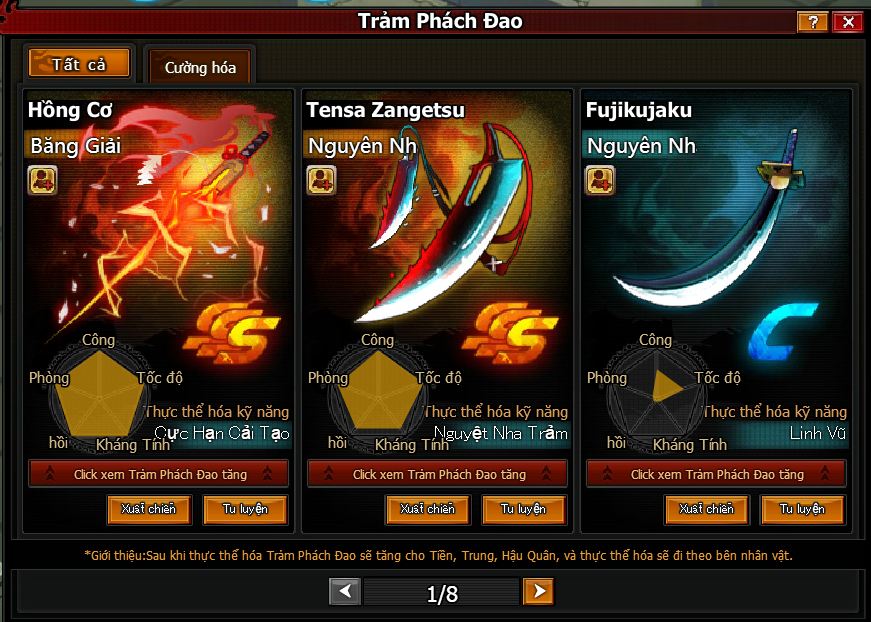Close the Trảm Phách Đao window
Screen dimensions: 871x622
click(x=848, y=22)
